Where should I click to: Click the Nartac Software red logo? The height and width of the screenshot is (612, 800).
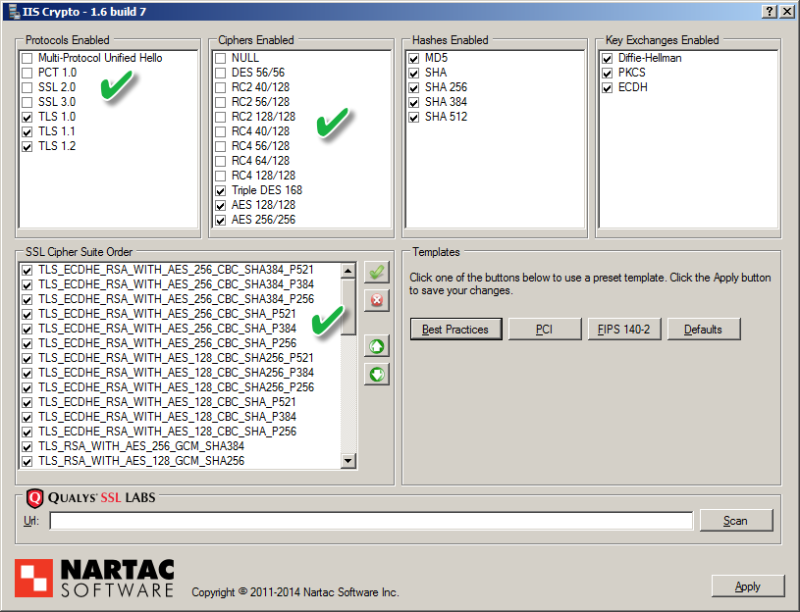click(x=34, y=578)
